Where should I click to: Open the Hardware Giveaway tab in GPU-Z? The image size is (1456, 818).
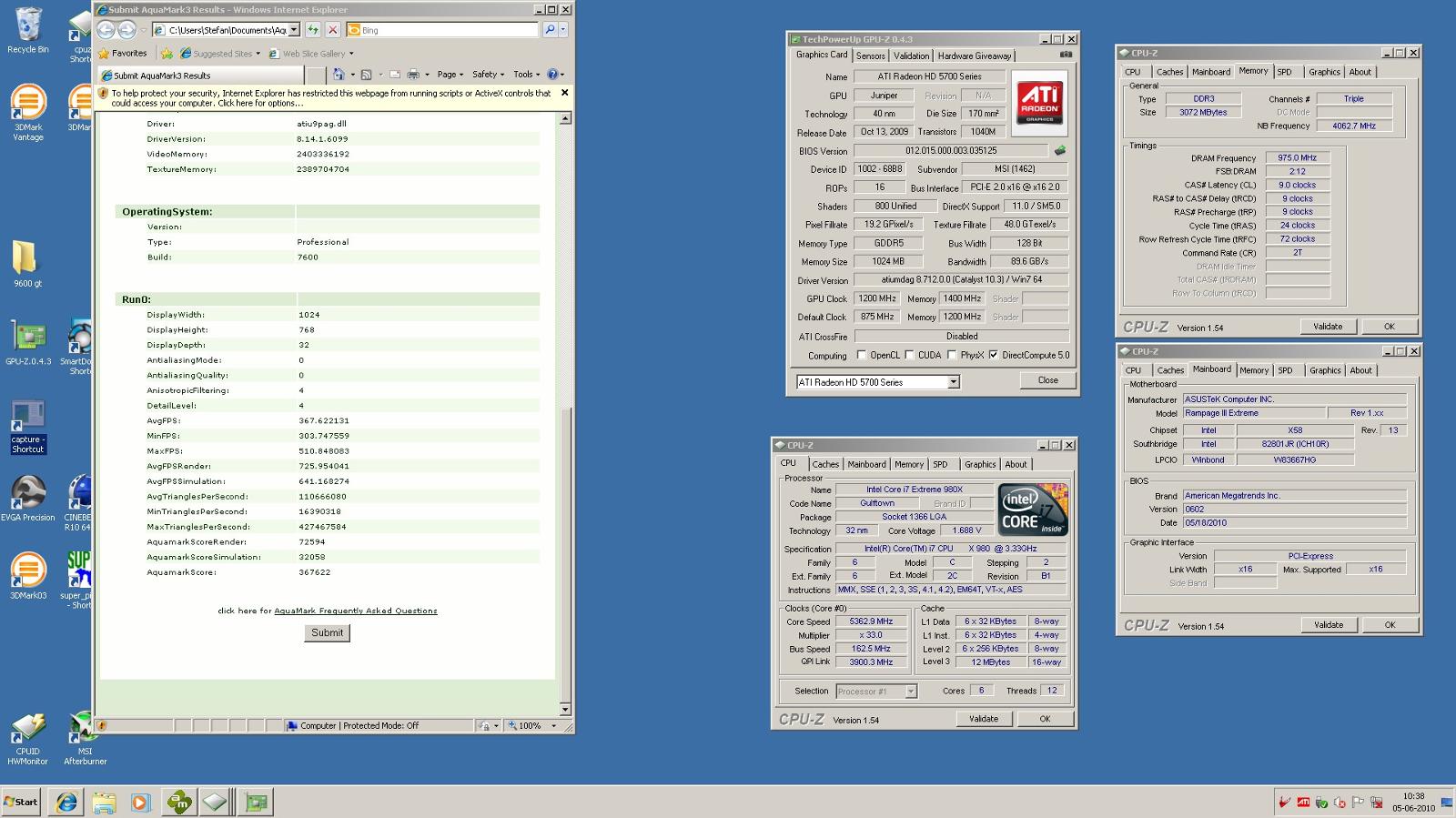[x=974, y=56]
